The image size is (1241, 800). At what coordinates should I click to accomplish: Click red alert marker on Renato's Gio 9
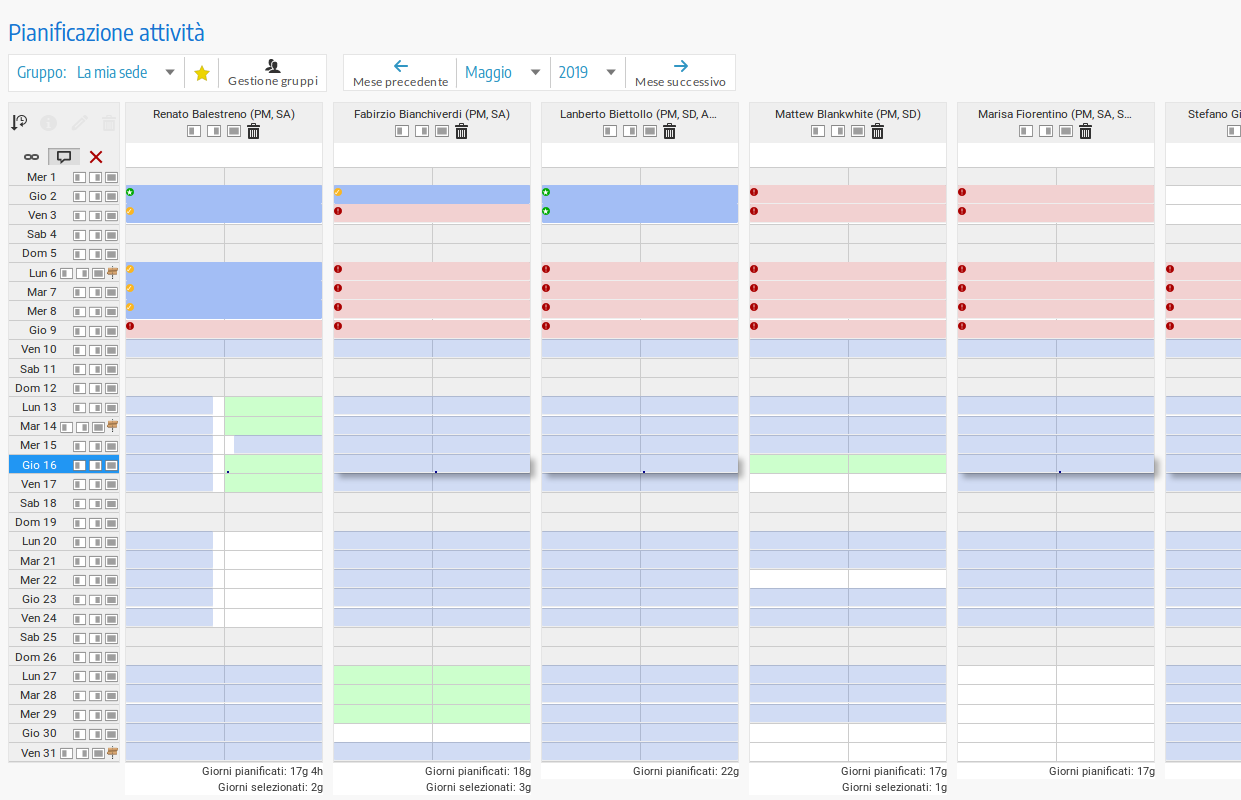tap(130, 326)
